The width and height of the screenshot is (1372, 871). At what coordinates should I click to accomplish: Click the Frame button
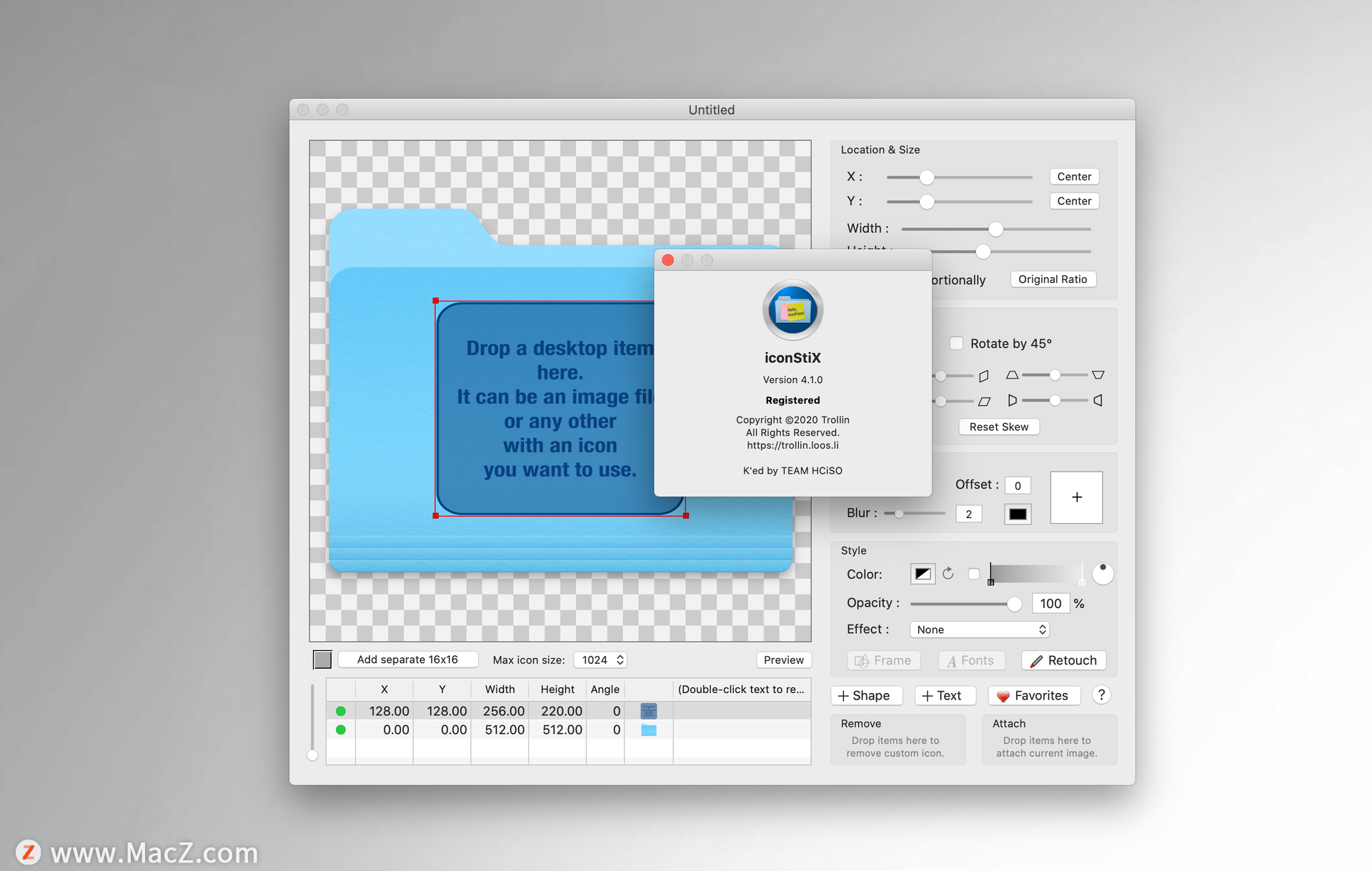click(883, 660)
